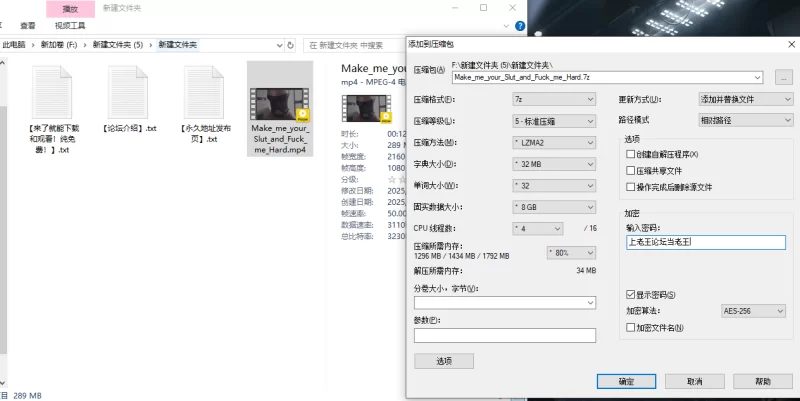The width and height of the screenshot is (800, 401).
Task: Enable 操作完成后删除源文件 checkbox
Action: pyautogui.click(x=631, y=187)
